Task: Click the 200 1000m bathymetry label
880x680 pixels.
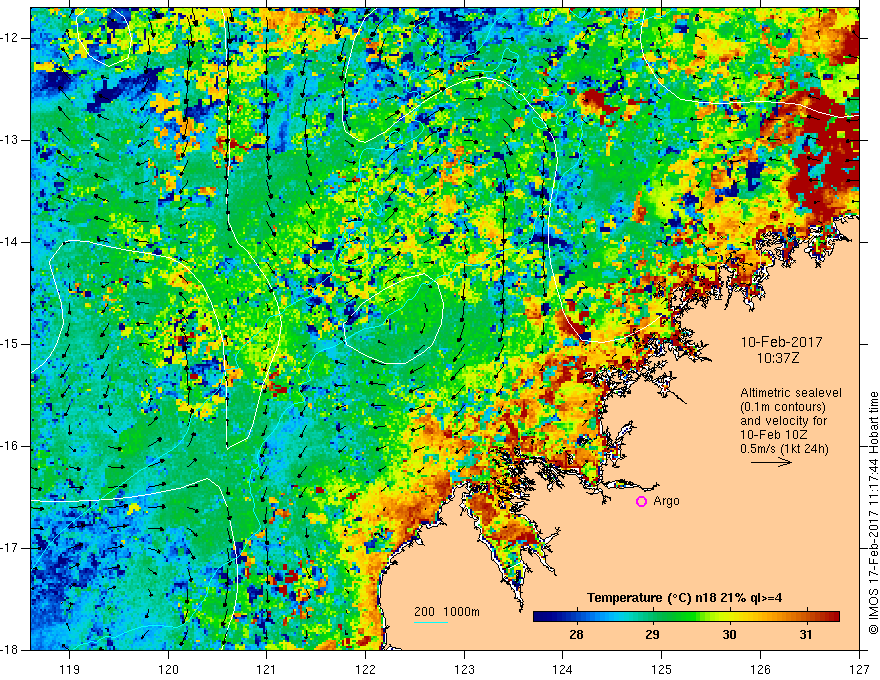Action: tap(447, 612)
